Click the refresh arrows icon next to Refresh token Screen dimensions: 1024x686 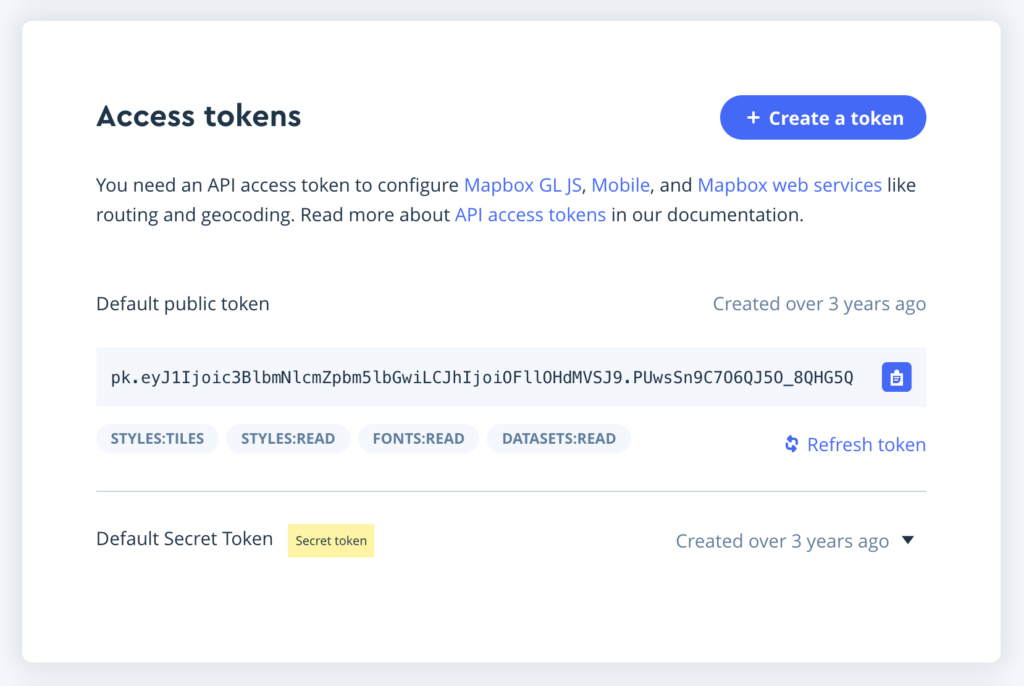point(792,444)
